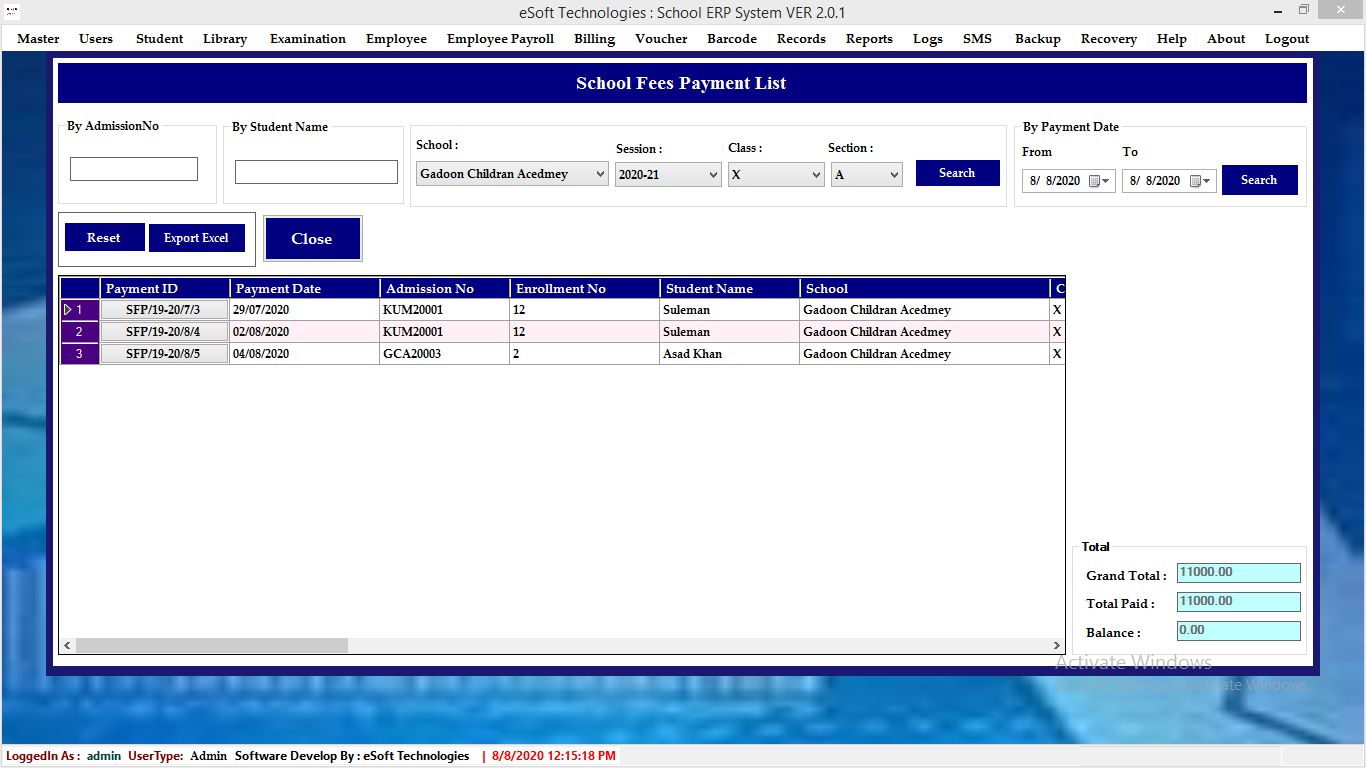This screenshot has width=1366, height=768.
Task: Open the SMS menu
Action: [977, 39]
